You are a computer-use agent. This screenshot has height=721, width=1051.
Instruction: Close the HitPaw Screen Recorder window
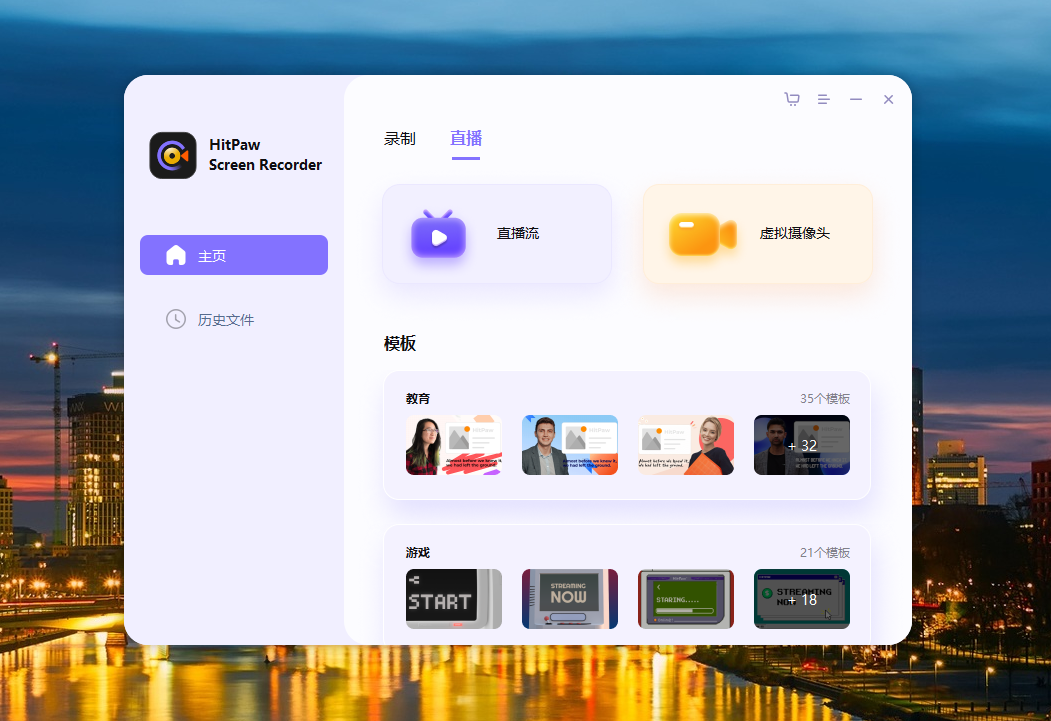click(888, 99)
